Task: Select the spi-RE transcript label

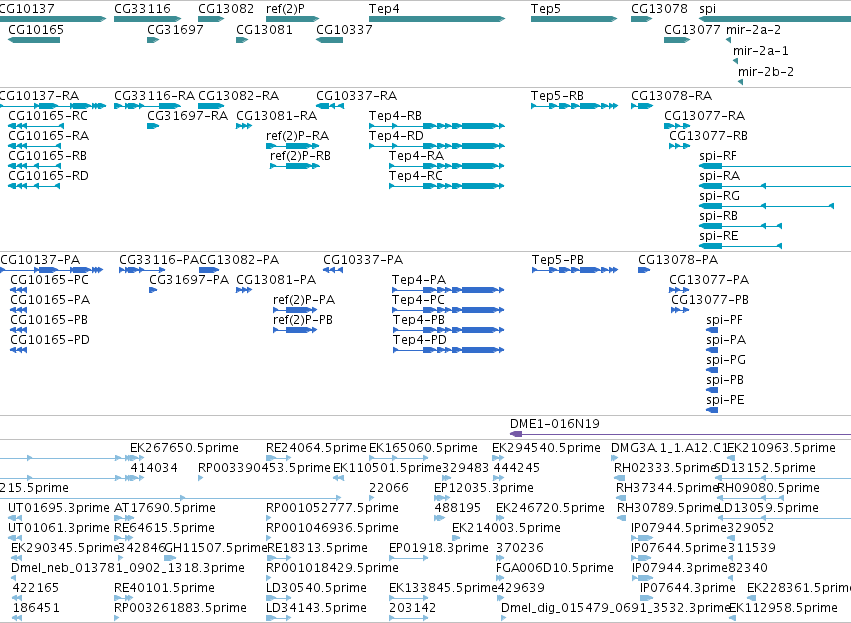Action: (719, 236)
